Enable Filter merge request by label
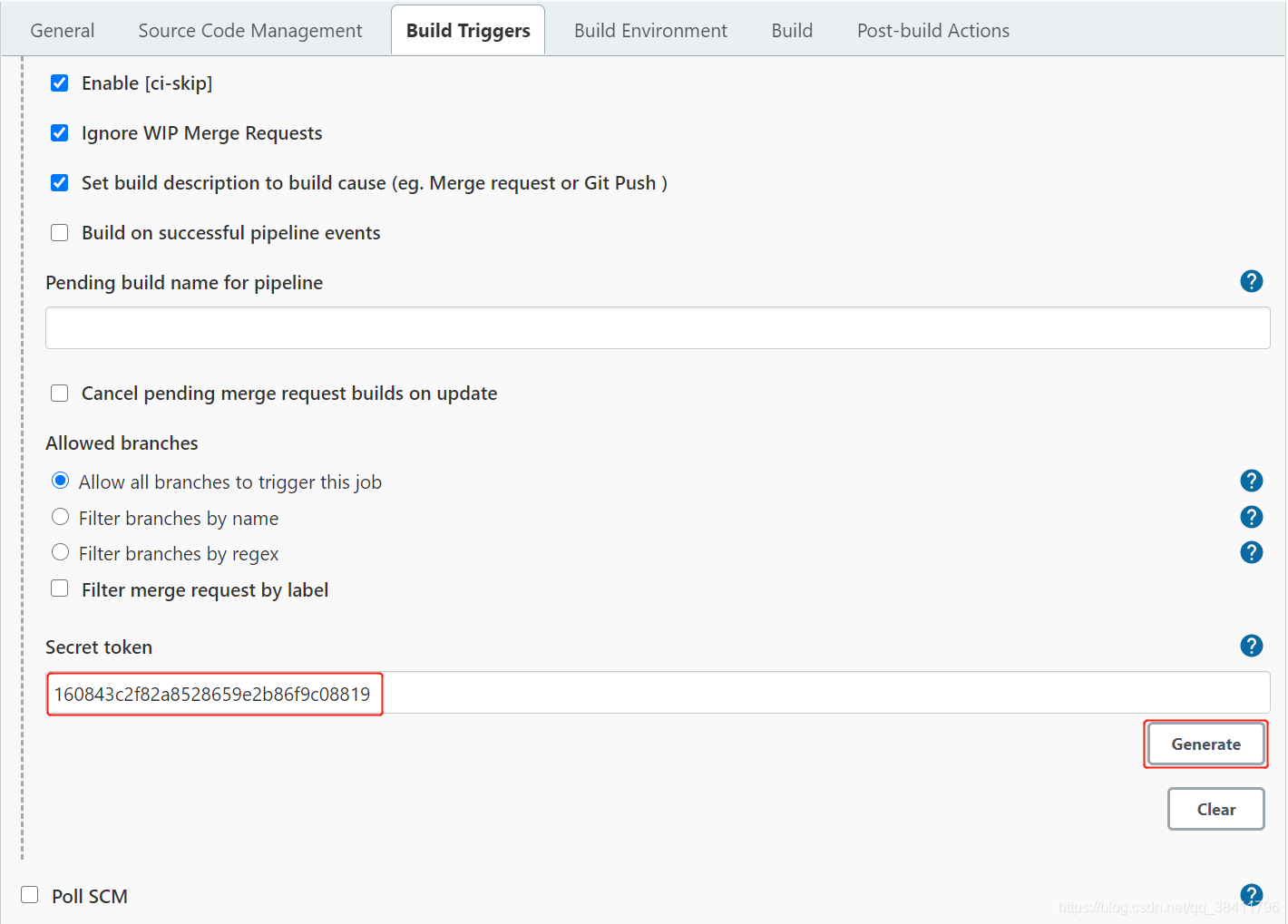This screenshot has width=1288, height=924. tap(60, 588)
